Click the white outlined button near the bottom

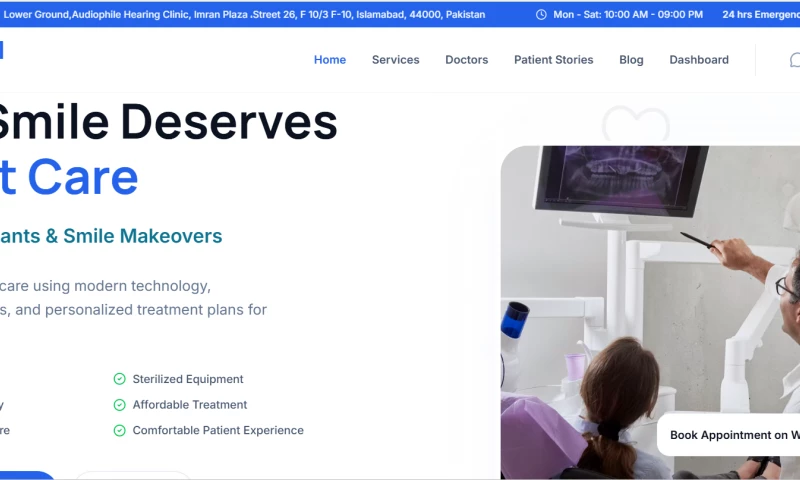tap(133, 475)
